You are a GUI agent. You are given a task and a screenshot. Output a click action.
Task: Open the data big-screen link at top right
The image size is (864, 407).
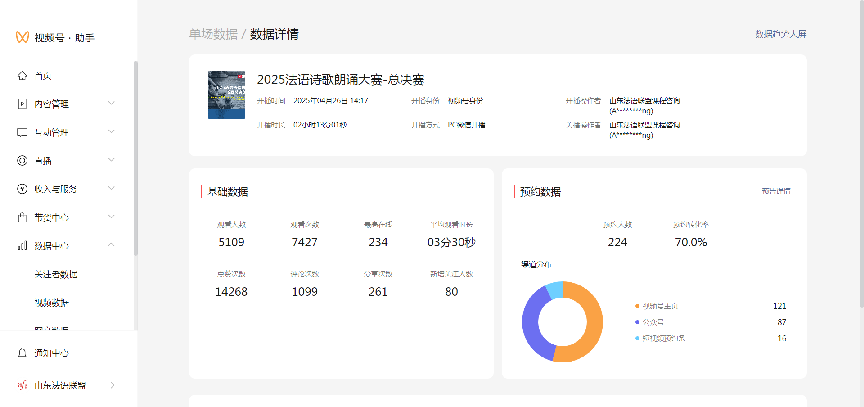(x=780, y=34)
